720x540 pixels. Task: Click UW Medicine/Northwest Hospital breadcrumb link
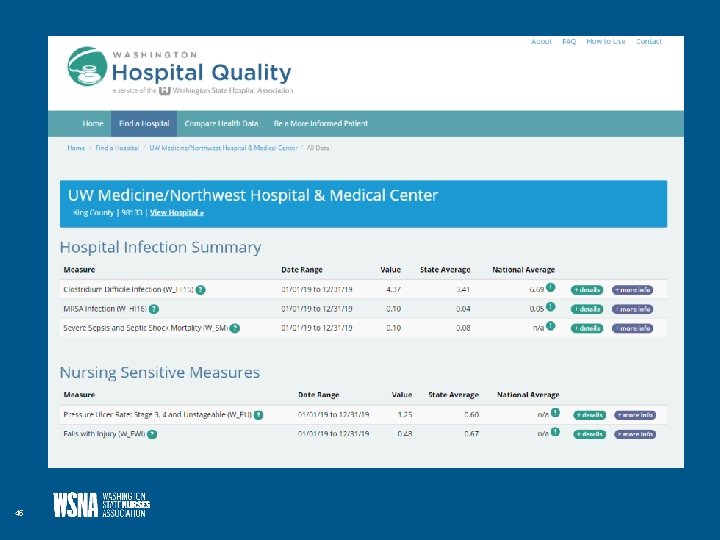tap(224, 148)
